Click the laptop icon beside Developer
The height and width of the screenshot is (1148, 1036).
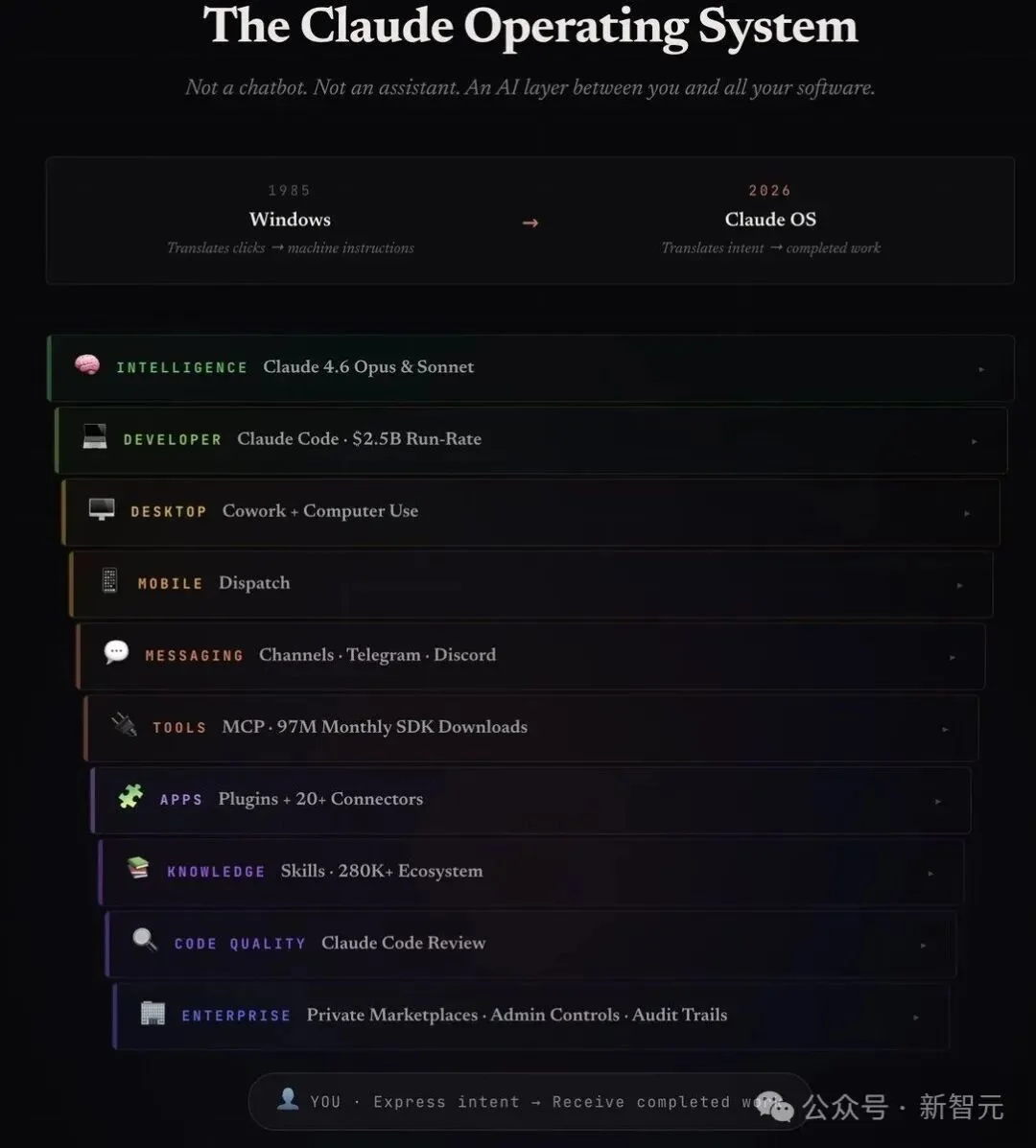click(94, 437)
